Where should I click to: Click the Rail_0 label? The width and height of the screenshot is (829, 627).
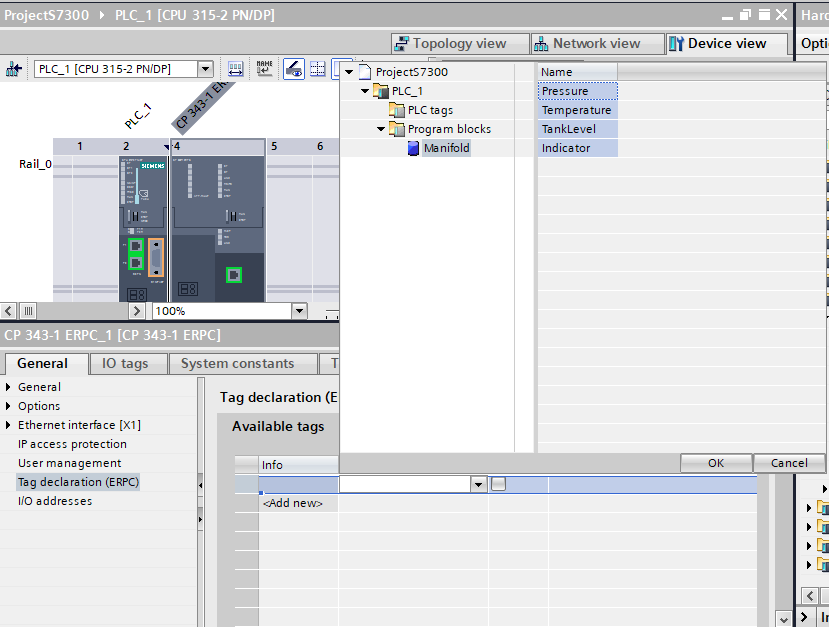pos(35,164)
